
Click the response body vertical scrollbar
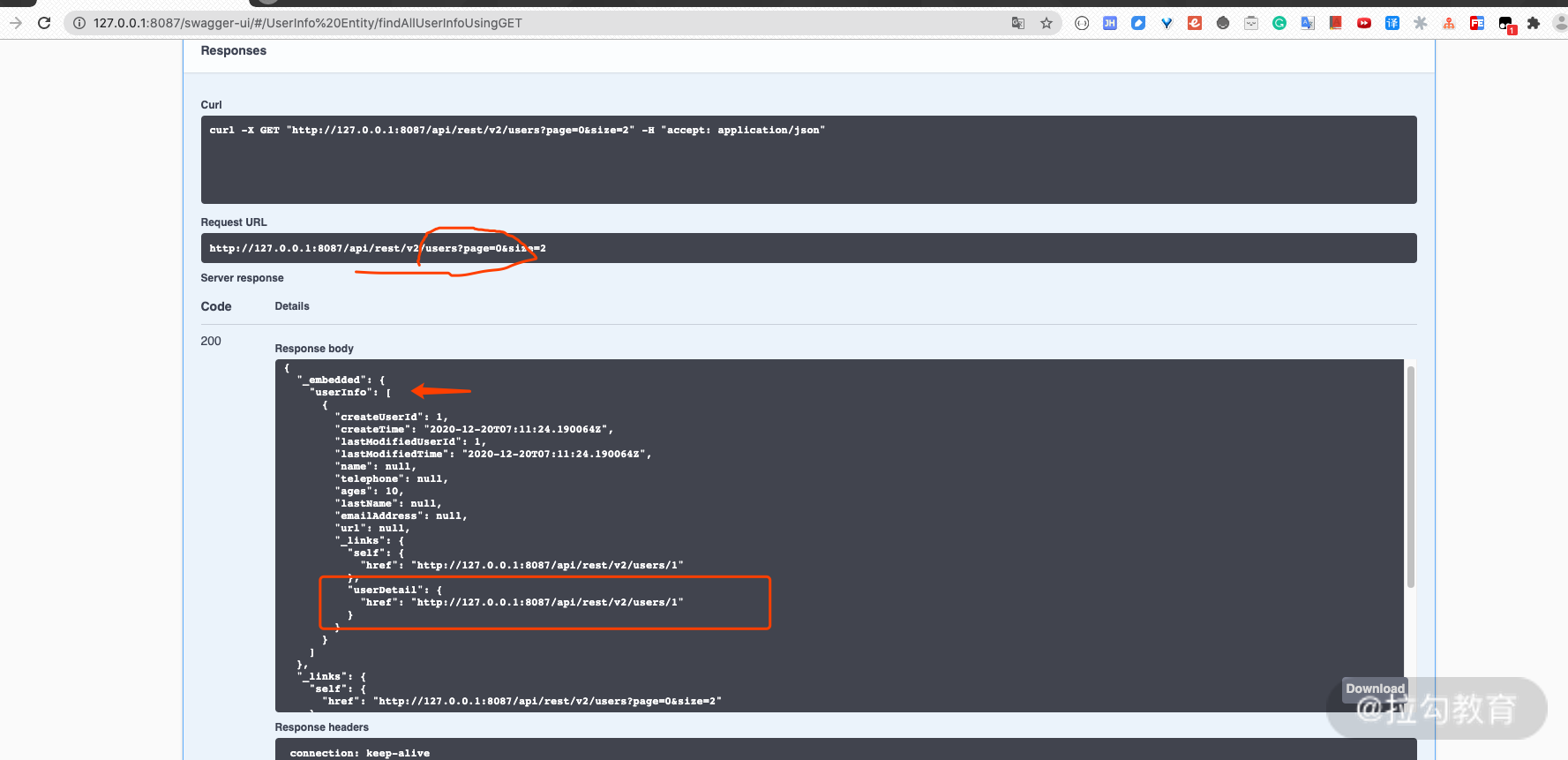[x=1410, y=477]
